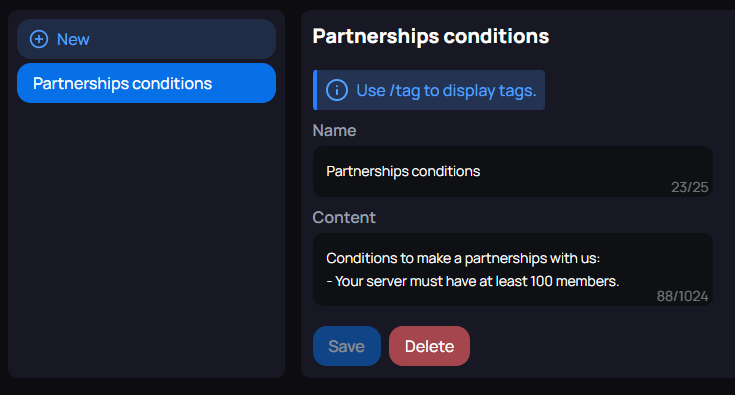Create a new tag with the New button
735x395 pixels.
(x=146, y=39)
